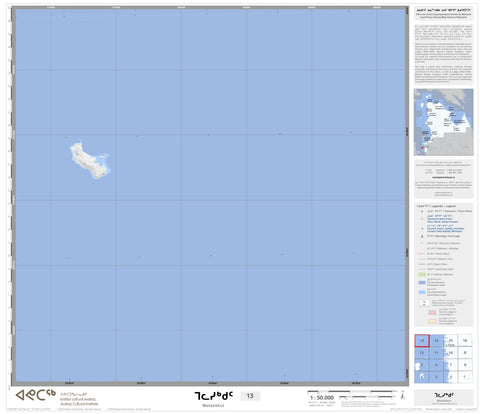Click the north arrow symbol
This screenshot has width=480, height=414.
(x=403, y=395)
